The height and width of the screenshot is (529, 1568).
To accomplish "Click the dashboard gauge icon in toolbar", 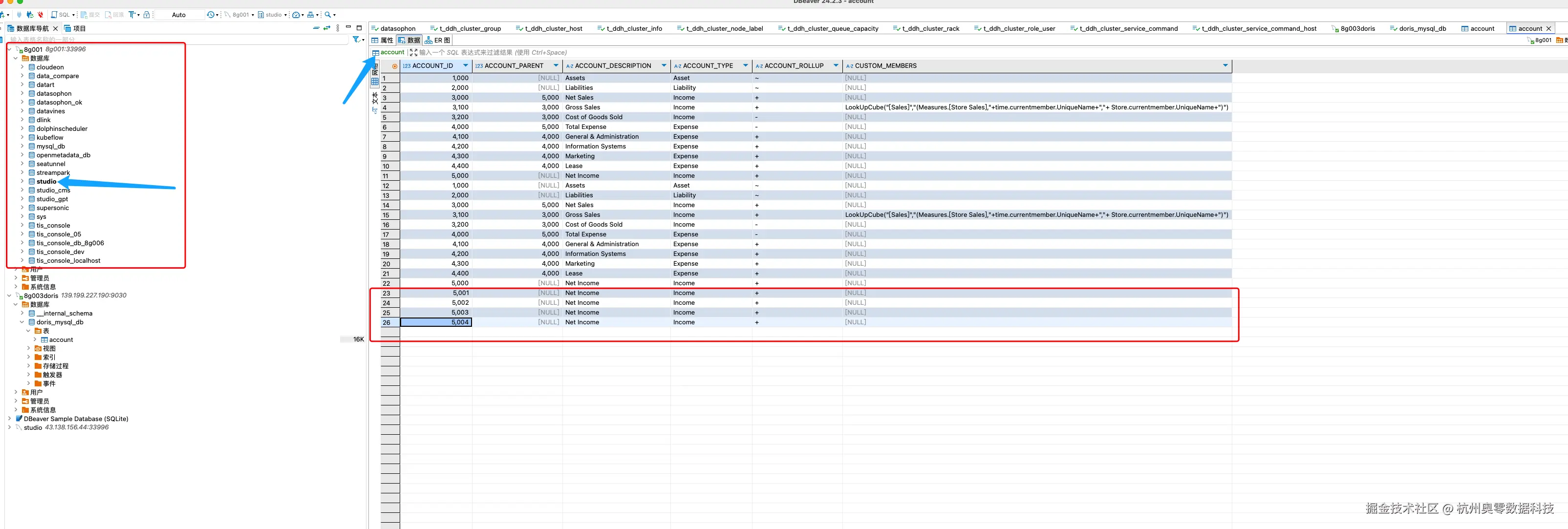I will 297,15.
